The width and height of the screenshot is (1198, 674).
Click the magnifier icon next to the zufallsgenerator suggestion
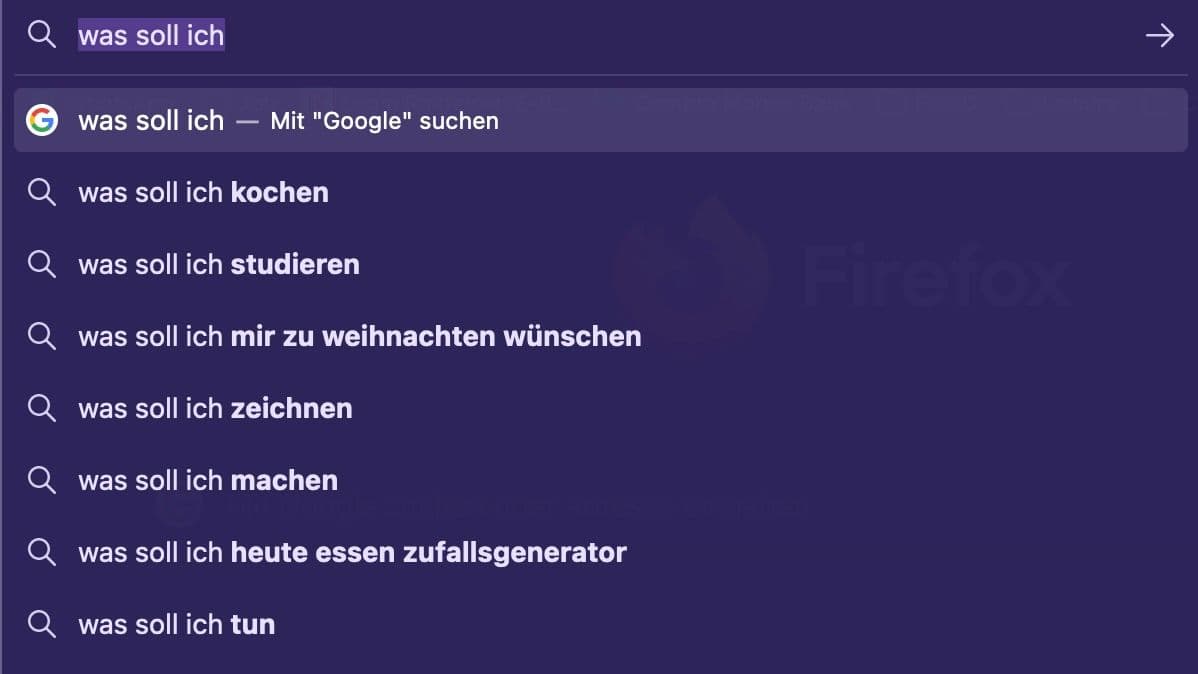(41, 552)
